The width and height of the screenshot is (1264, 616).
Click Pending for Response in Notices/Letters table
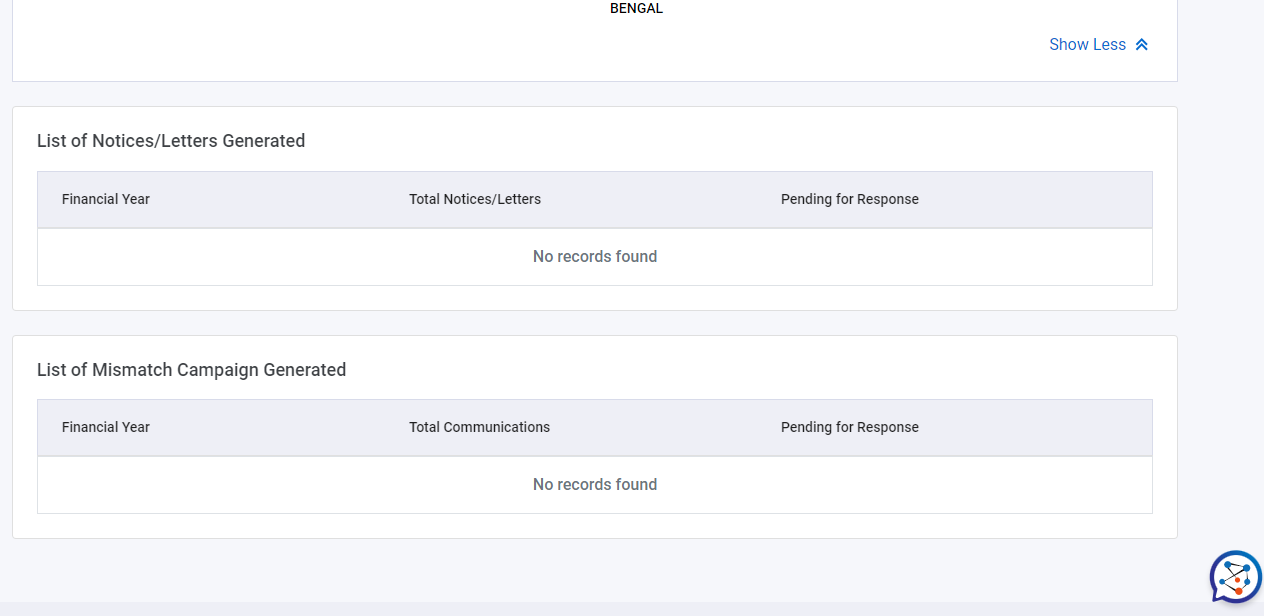click(850, 199)
